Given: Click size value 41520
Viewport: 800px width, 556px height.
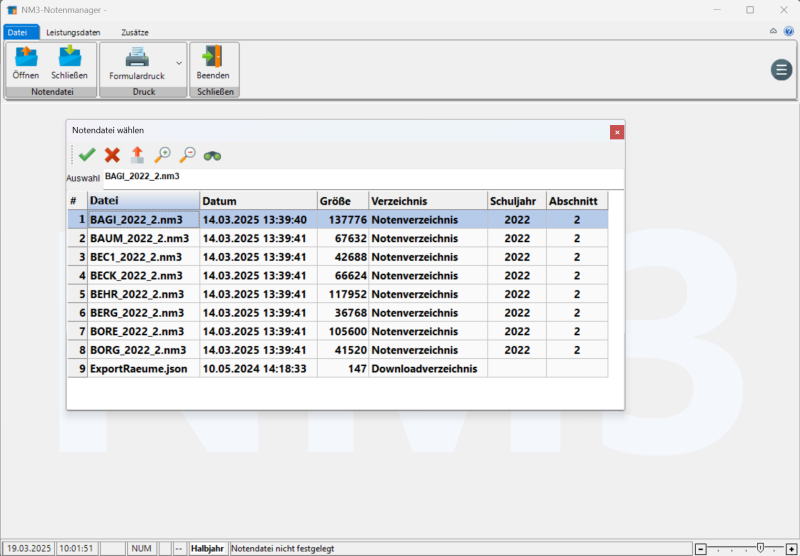Looking at the screenshot, I should pyautogui.click(x=343, y=350).
